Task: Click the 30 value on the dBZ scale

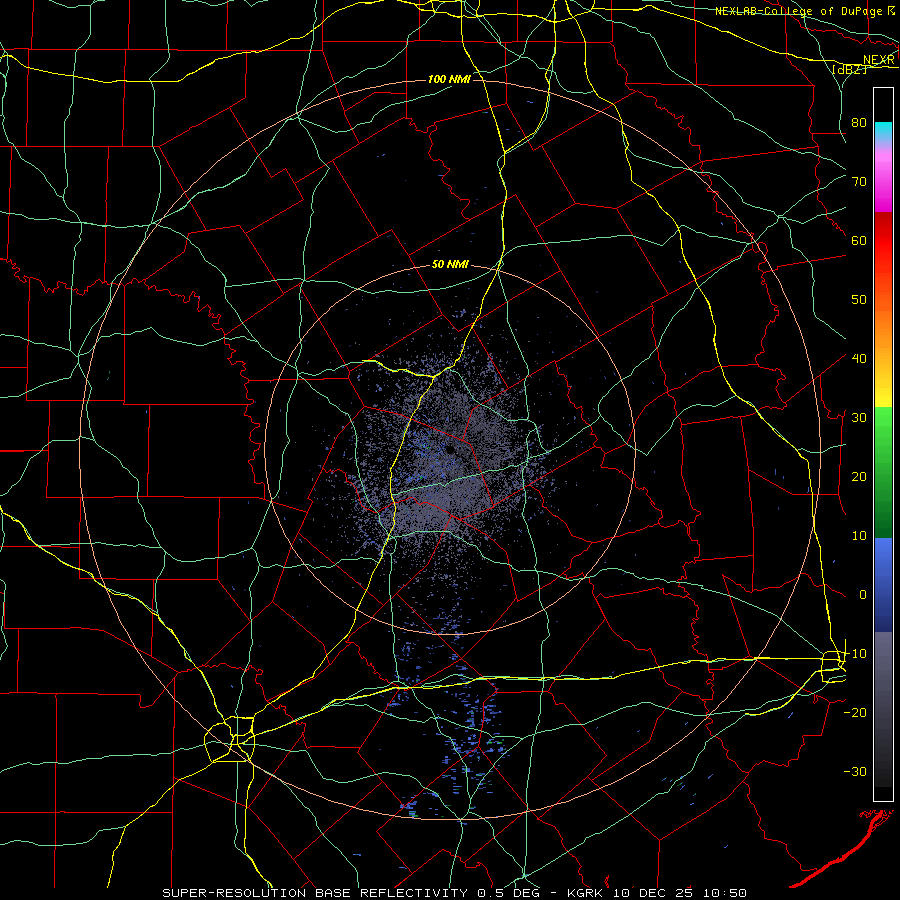Action: click(x=859, y=417)
